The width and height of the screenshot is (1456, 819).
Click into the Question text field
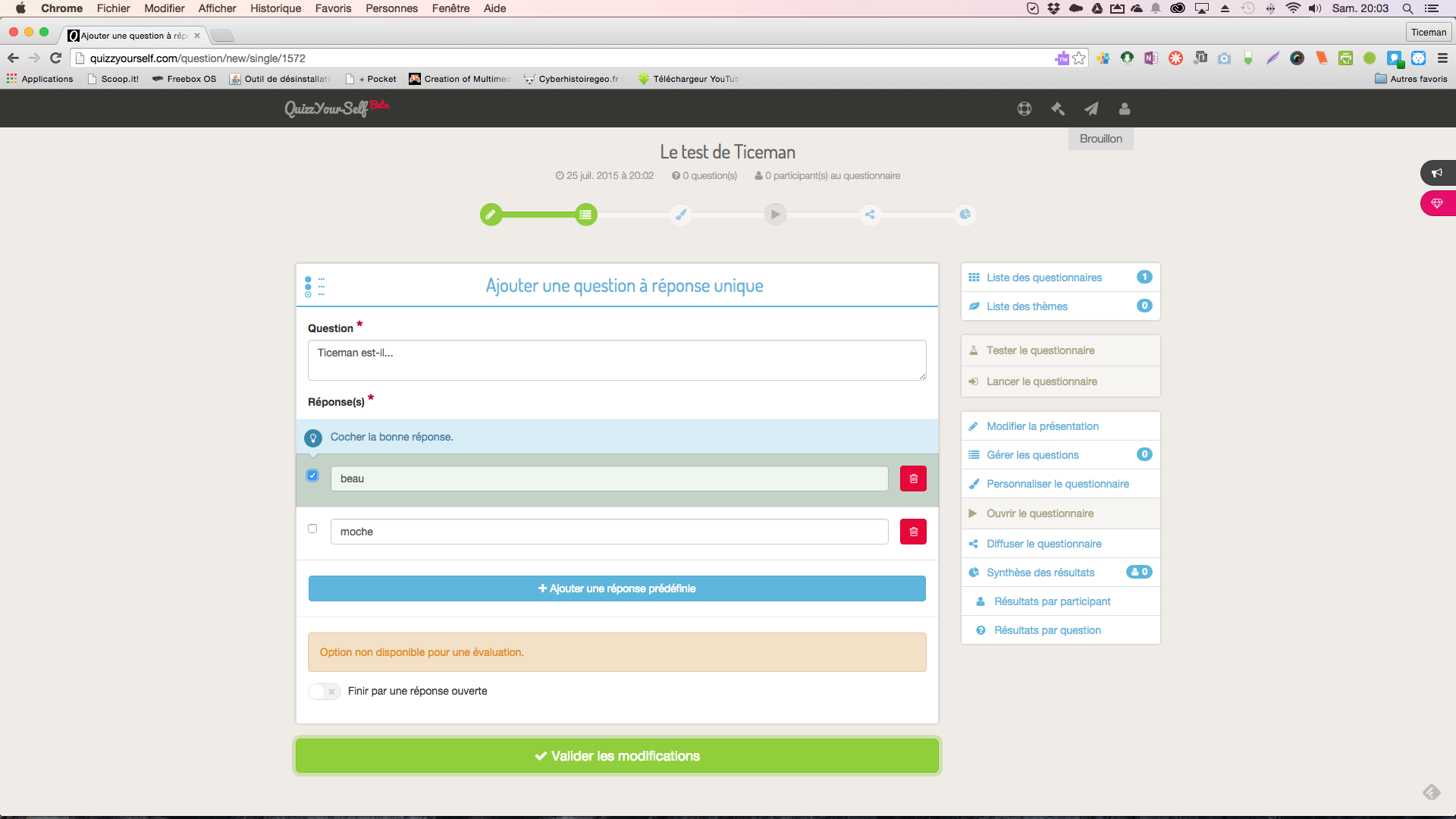click(617, 360)
